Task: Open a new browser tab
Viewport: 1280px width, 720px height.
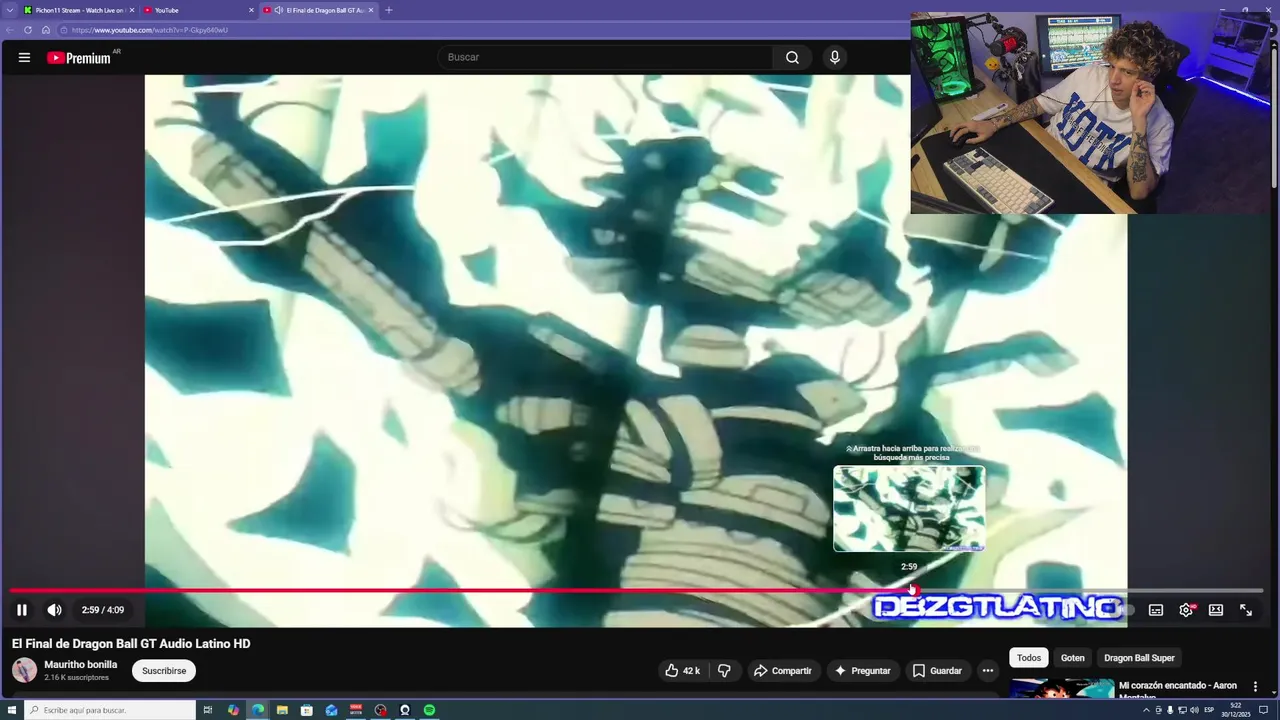Action: click(x=389, y=10)
